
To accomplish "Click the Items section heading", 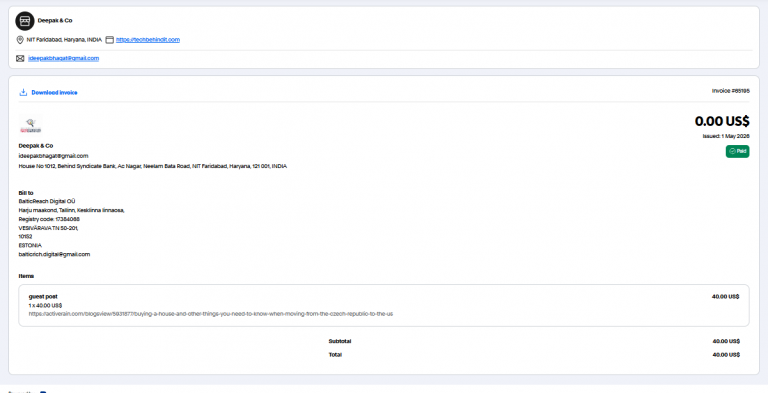I will pyautogui.click(x=26, y=276).
